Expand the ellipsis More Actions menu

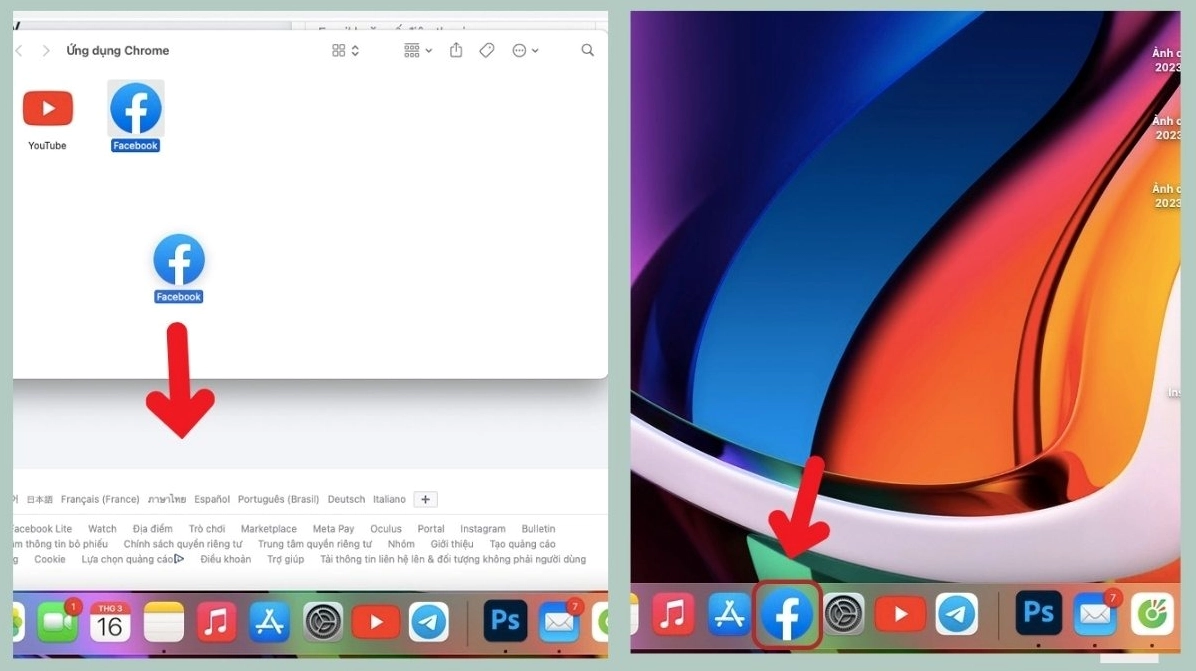(x=525, y=50)
